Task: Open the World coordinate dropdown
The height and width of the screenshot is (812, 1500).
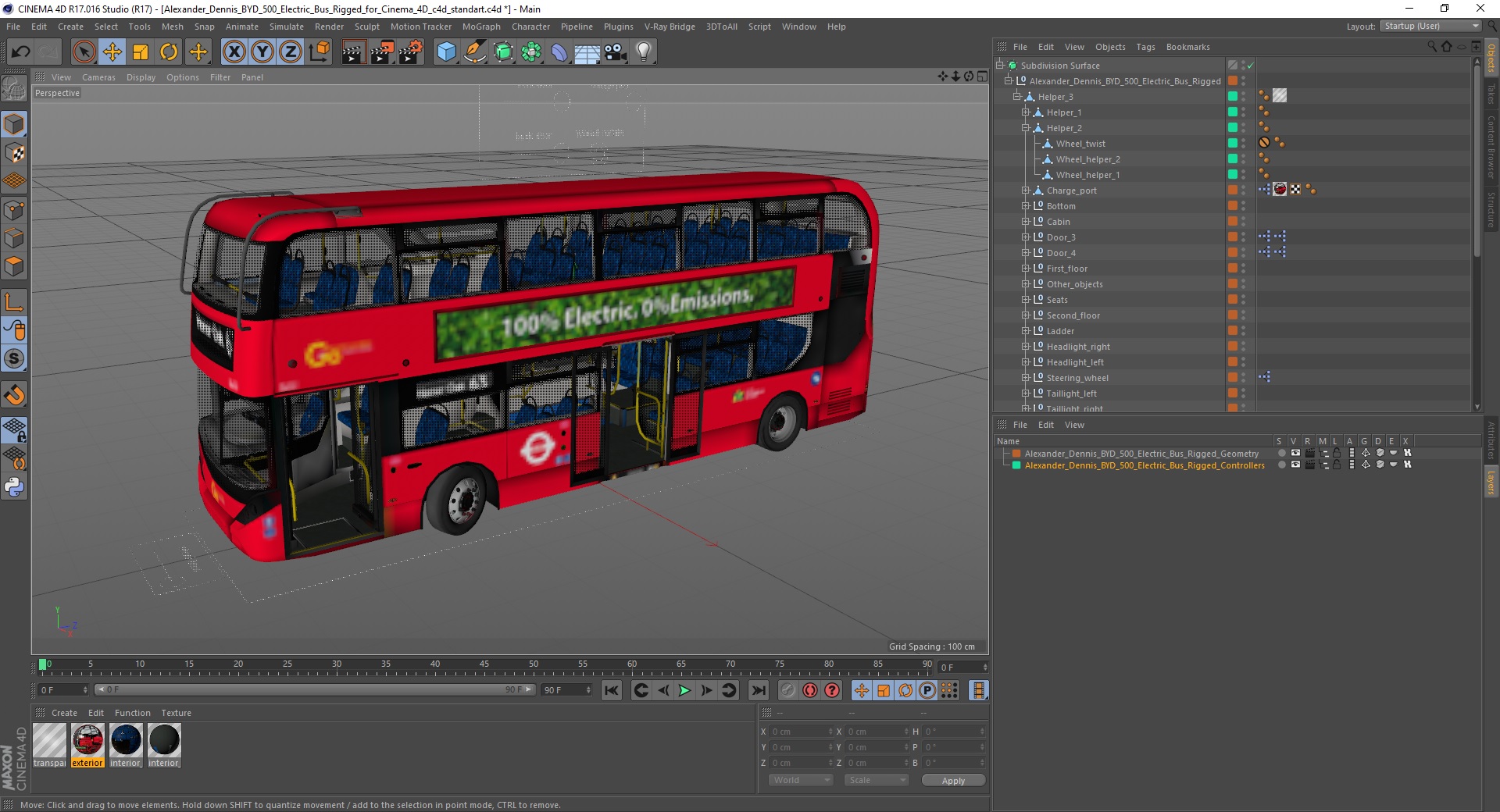Action: [x=801, y=780]
